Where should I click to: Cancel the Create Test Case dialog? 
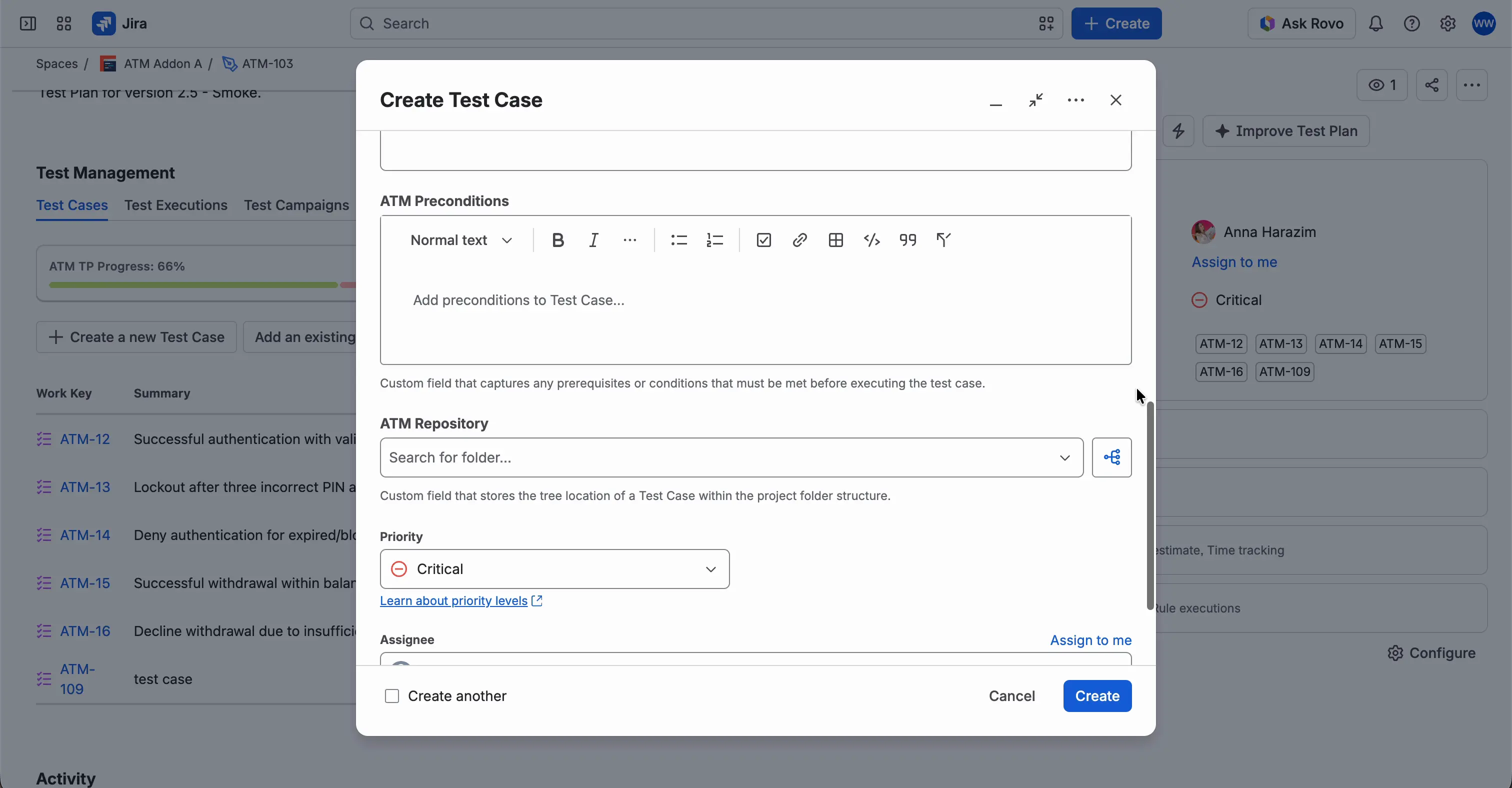click(1011, 696)
